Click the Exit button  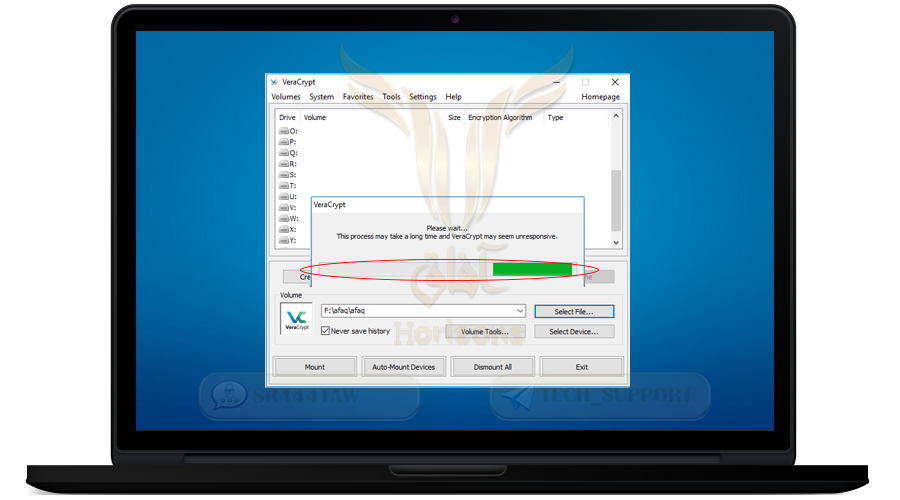coord(581,367)
